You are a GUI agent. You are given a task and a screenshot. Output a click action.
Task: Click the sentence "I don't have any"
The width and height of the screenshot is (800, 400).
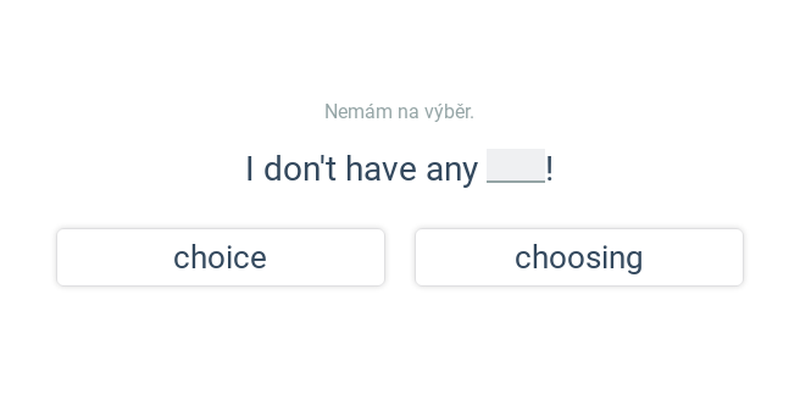(362, 169)
